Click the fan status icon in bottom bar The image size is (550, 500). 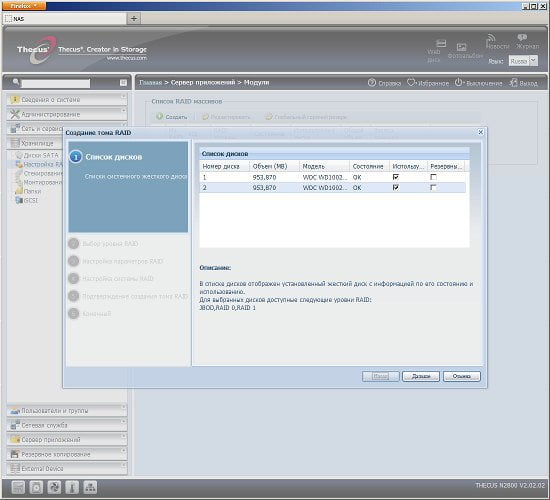[x=54, y=487]
